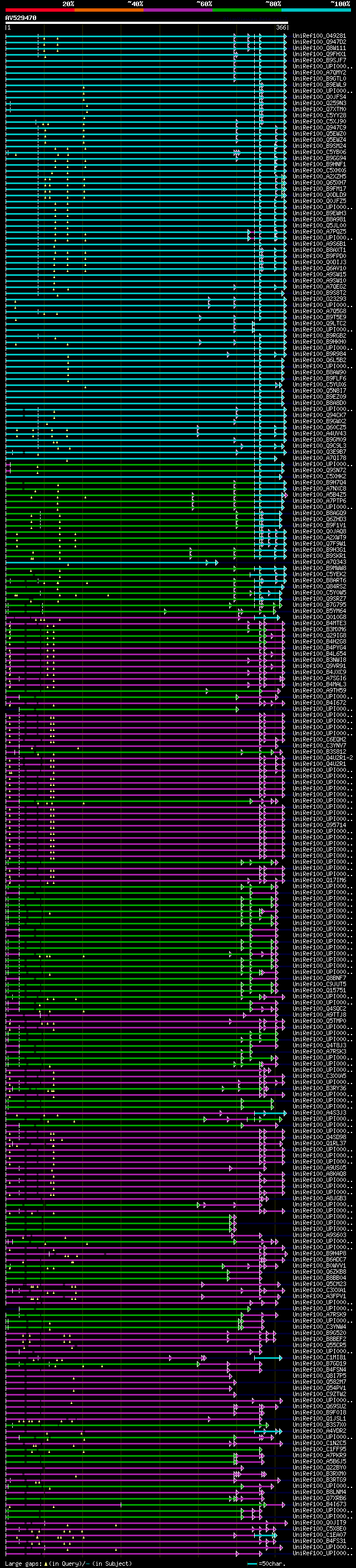
Task: Select hit label UniRef100_Q8I7P5
Action: coord(319,1376)
